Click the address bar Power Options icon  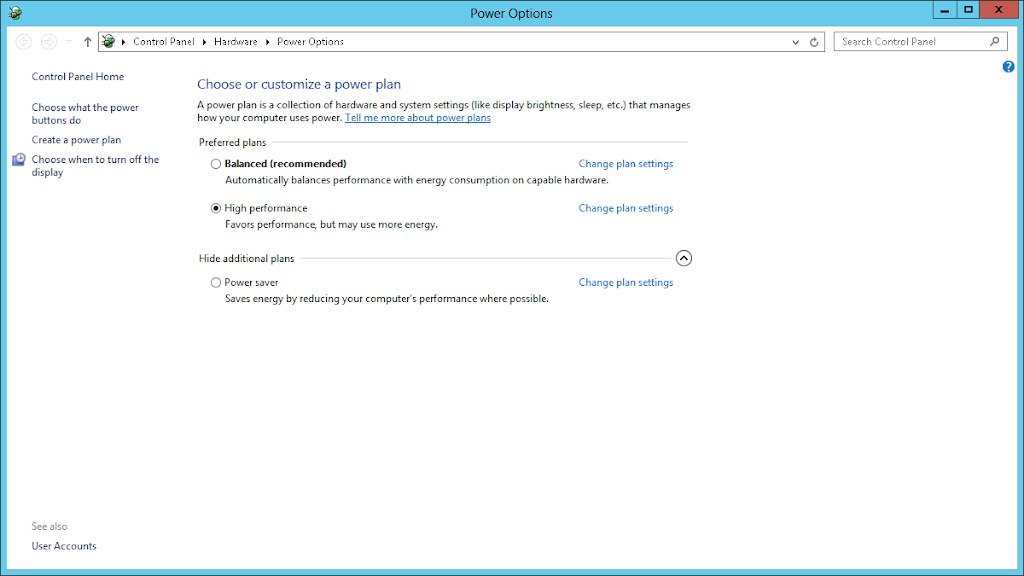(x=108, y=42)
